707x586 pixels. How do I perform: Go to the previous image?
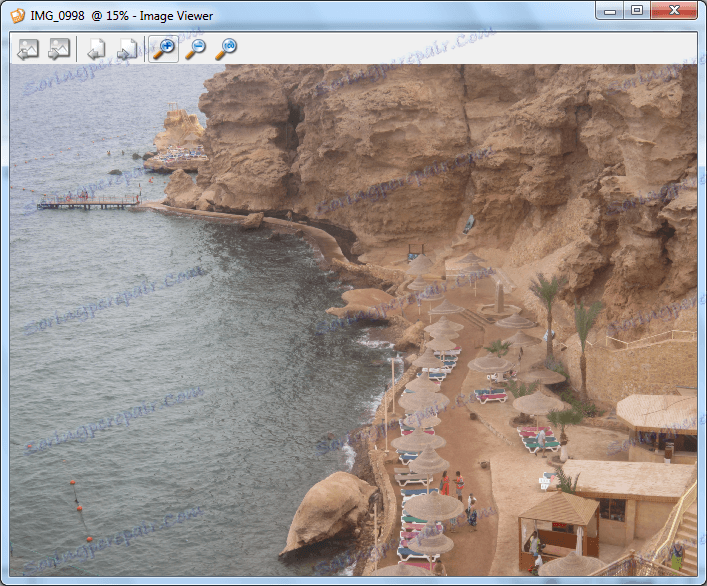(28, 49)
